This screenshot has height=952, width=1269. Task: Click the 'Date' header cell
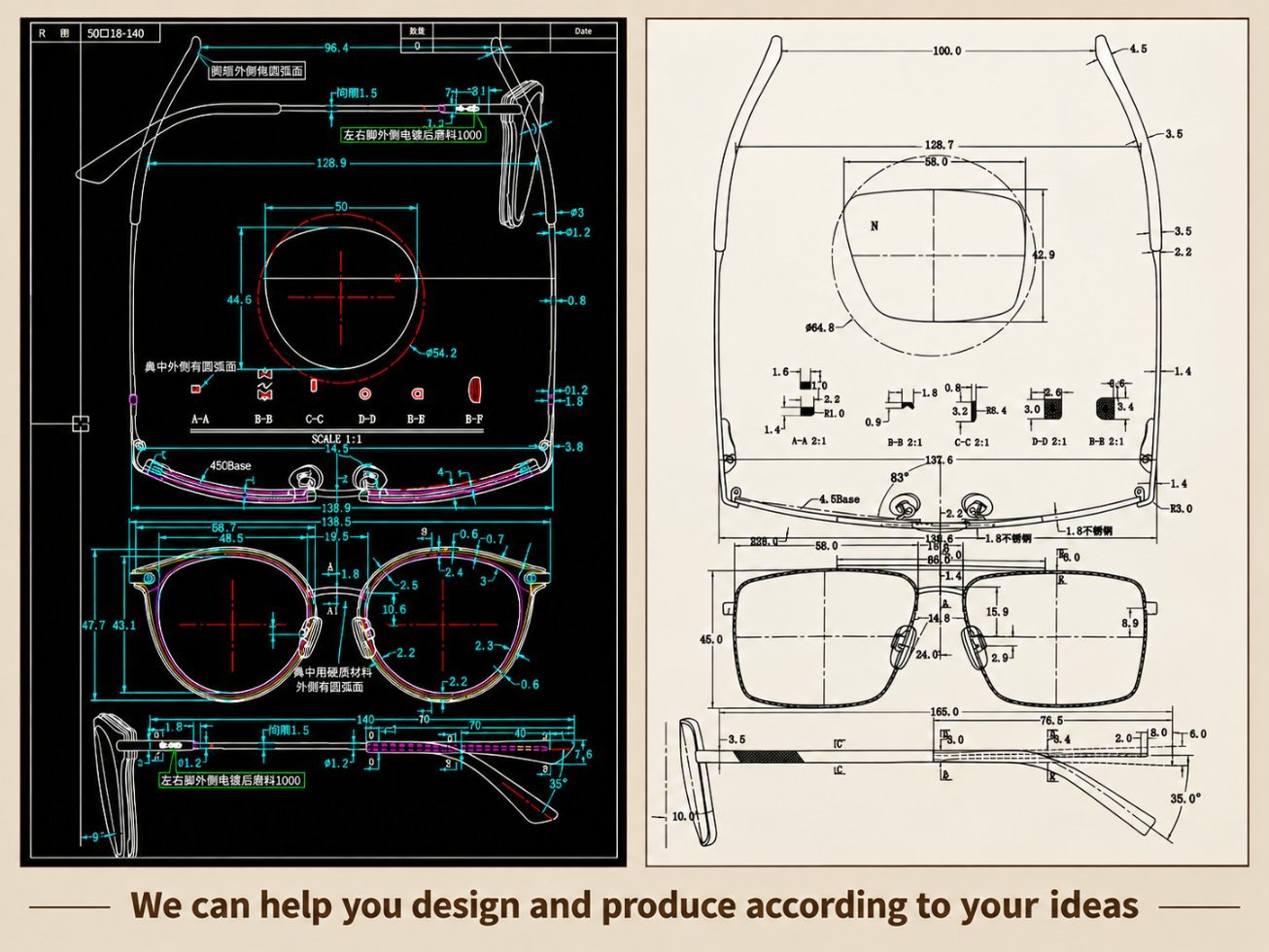pos(583,31)
